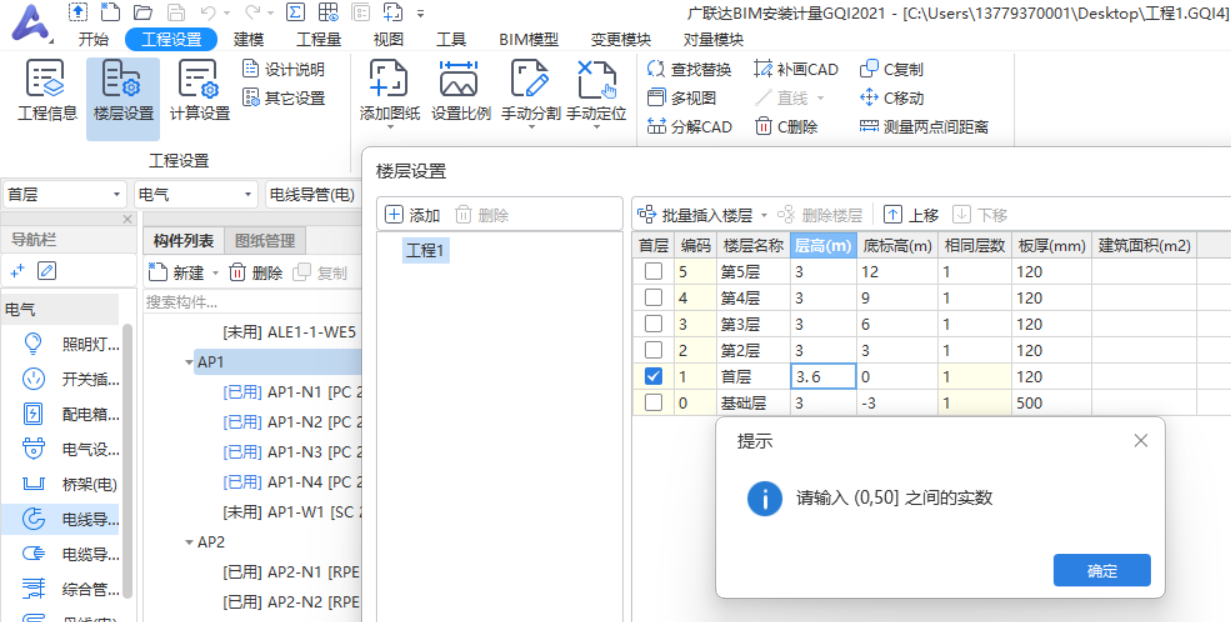
Task: Select 综合管 item in navigation
Action: pyautogui.click(x=70, y=588)
